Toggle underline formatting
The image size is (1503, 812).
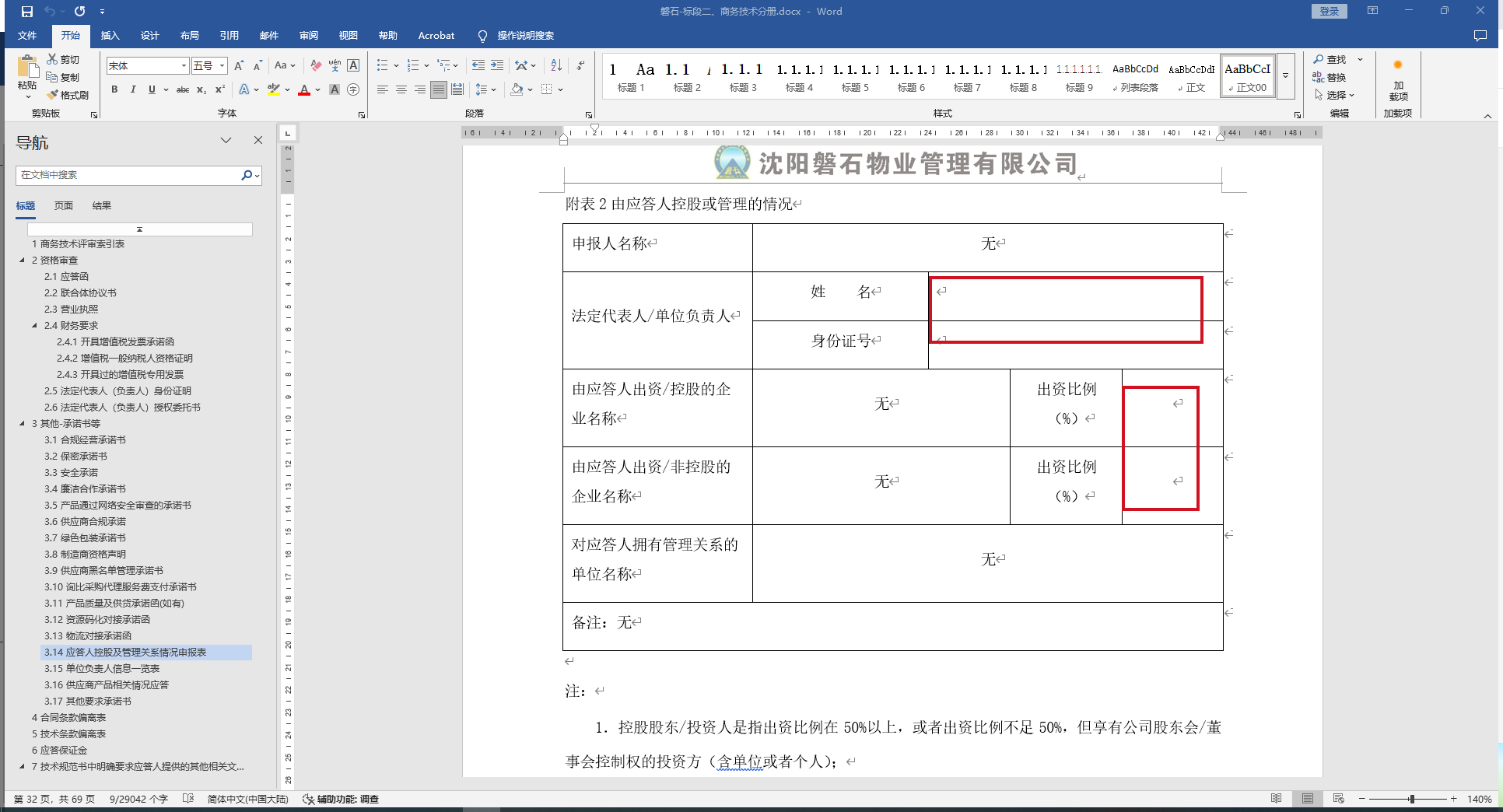pyautogui.click(x=152, y=89)
